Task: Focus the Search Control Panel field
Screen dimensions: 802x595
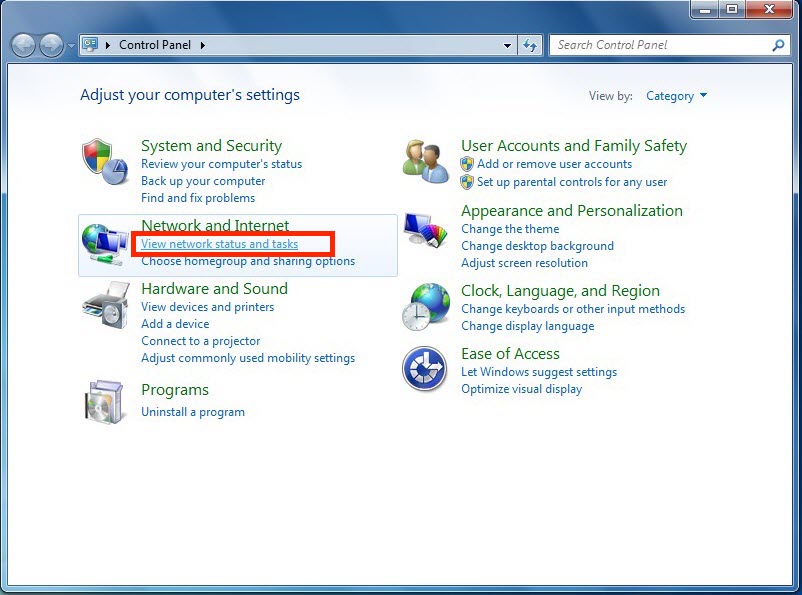Action: point(660,45)
